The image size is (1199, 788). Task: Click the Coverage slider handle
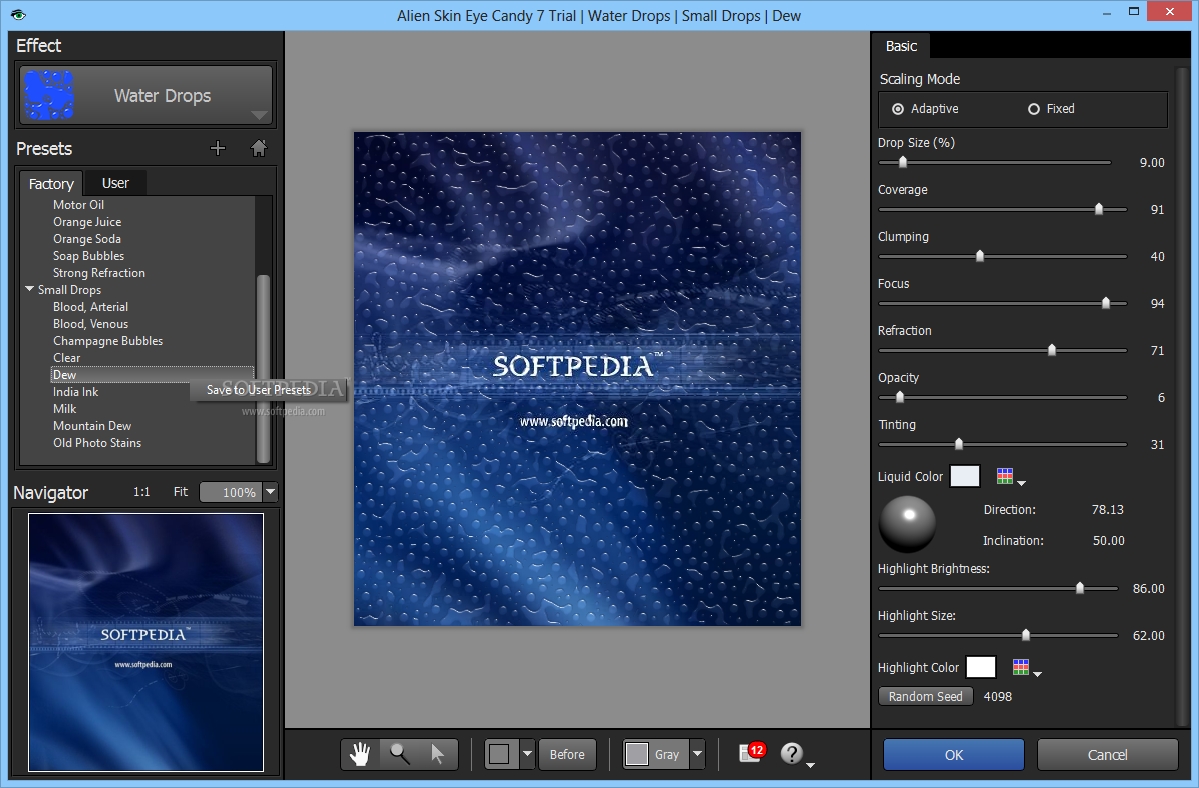point(1099,209)
